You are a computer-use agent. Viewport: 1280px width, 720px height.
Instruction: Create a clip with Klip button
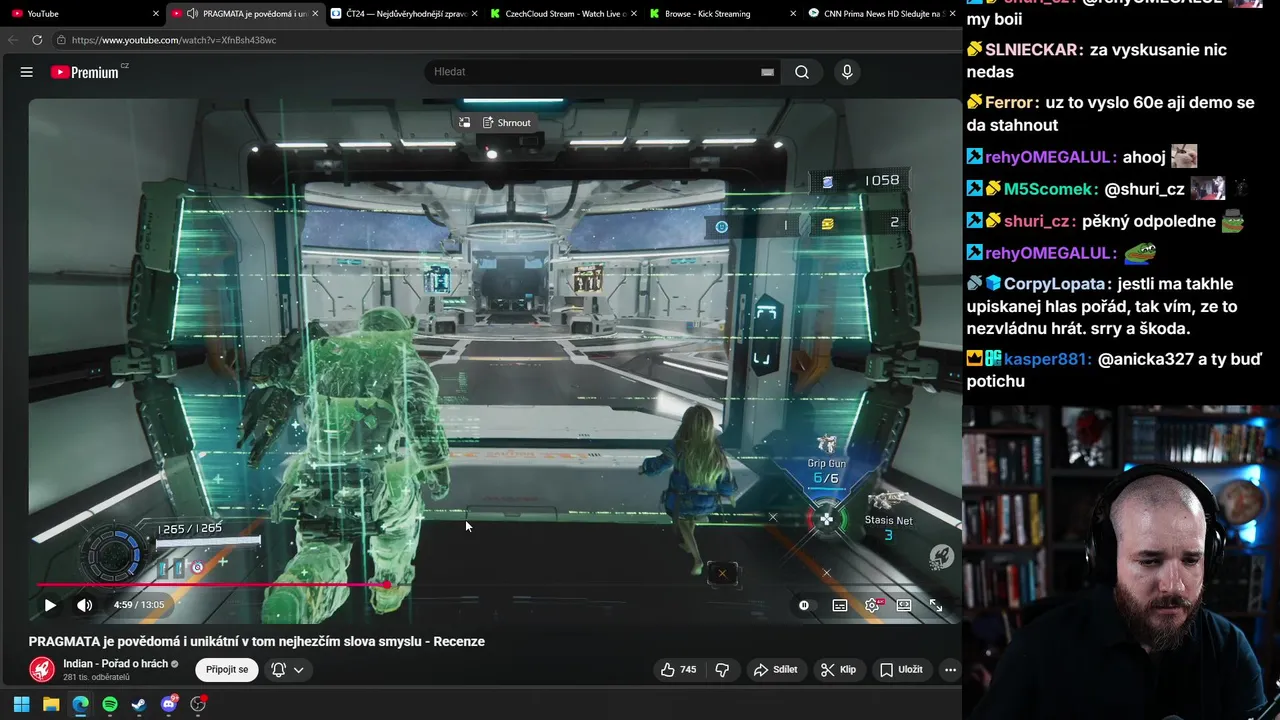click(838, 670)
